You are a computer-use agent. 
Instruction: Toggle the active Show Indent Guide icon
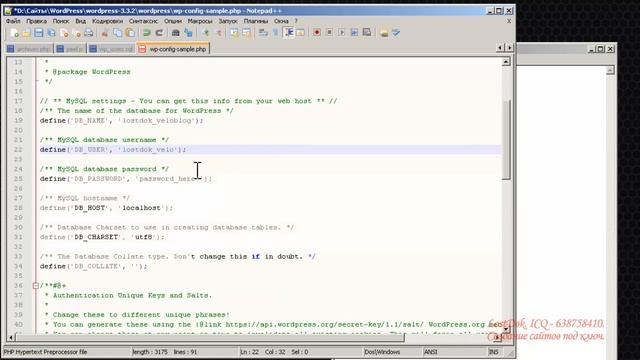point(289,33)
